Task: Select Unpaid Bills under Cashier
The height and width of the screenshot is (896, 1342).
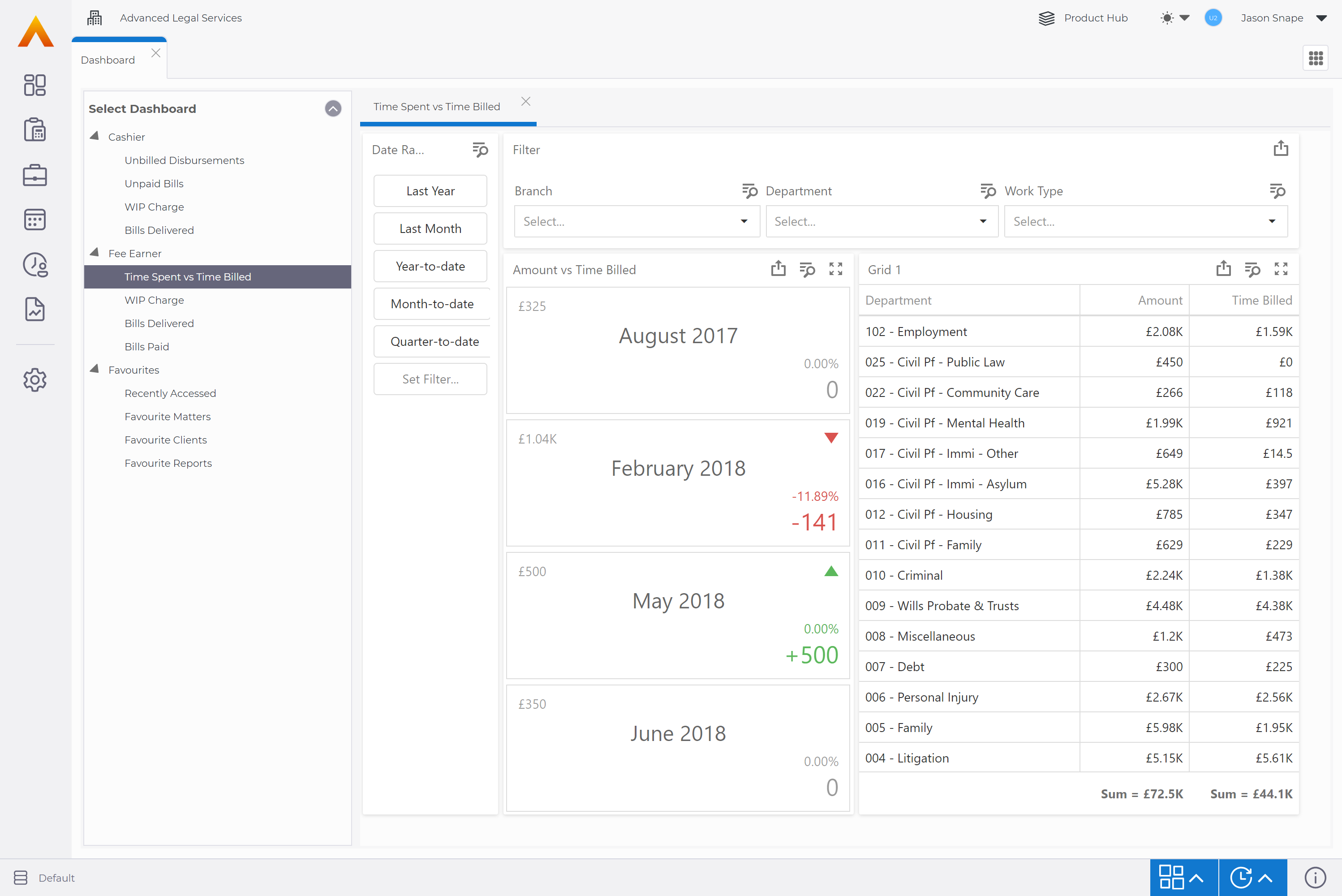Action: (x=154, y=183)
